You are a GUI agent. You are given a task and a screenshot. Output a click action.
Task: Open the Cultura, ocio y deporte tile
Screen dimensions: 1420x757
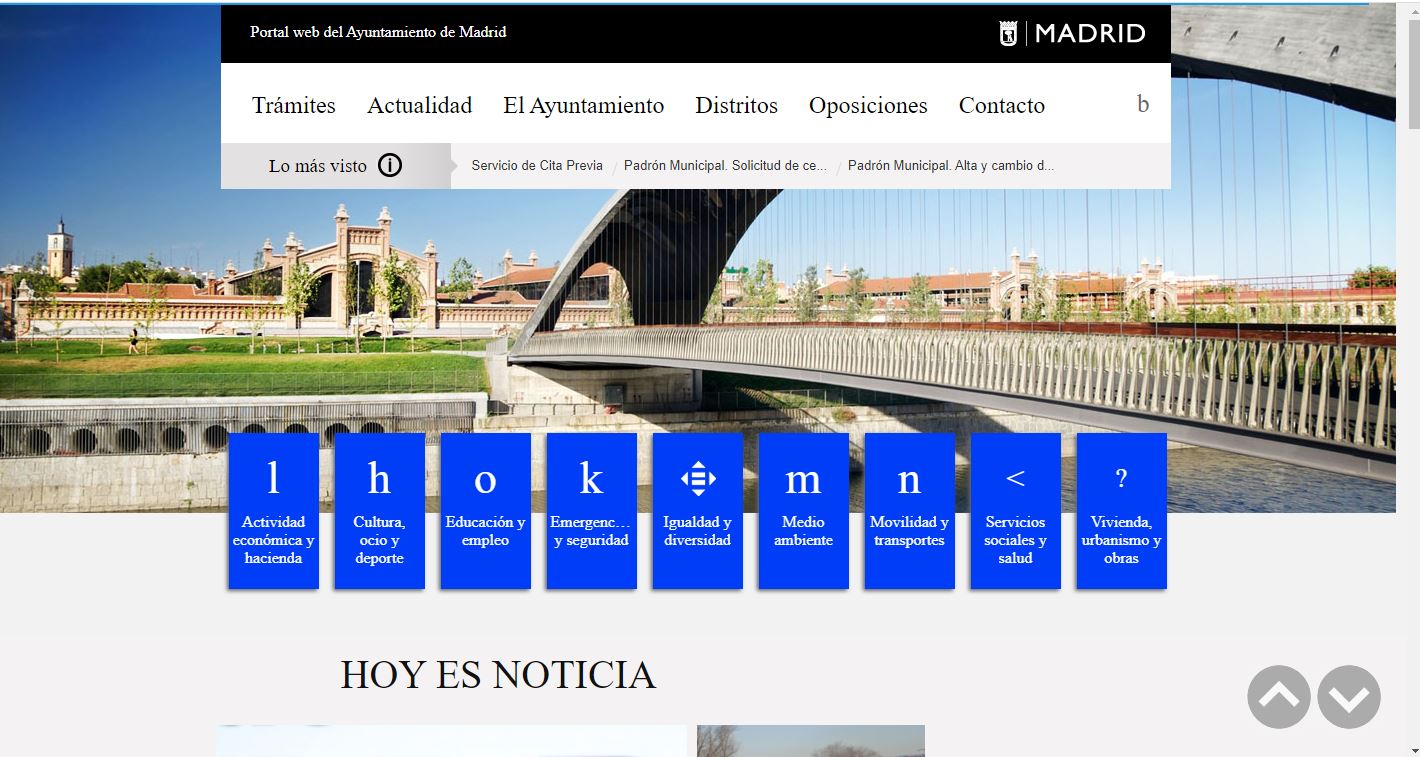click(x=379, y=510)
